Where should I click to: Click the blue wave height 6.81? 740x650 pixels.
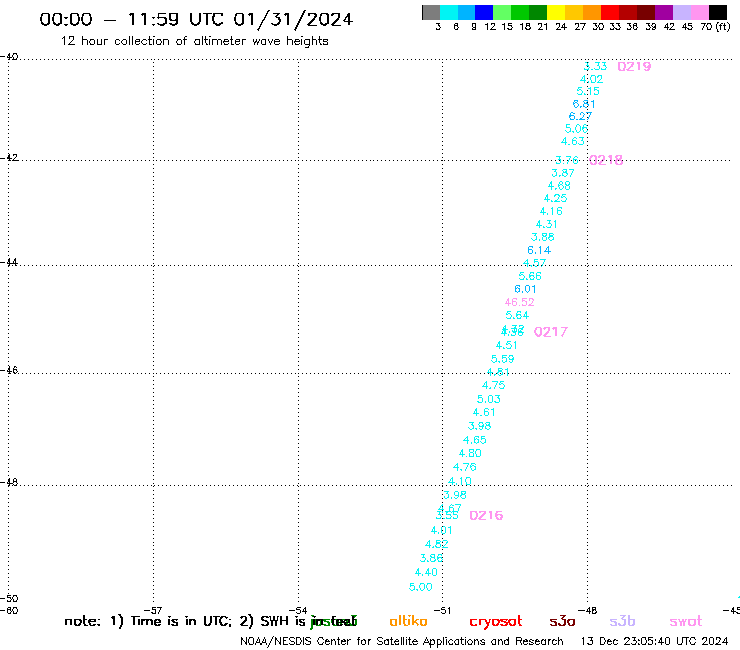[x=584, y=104]
